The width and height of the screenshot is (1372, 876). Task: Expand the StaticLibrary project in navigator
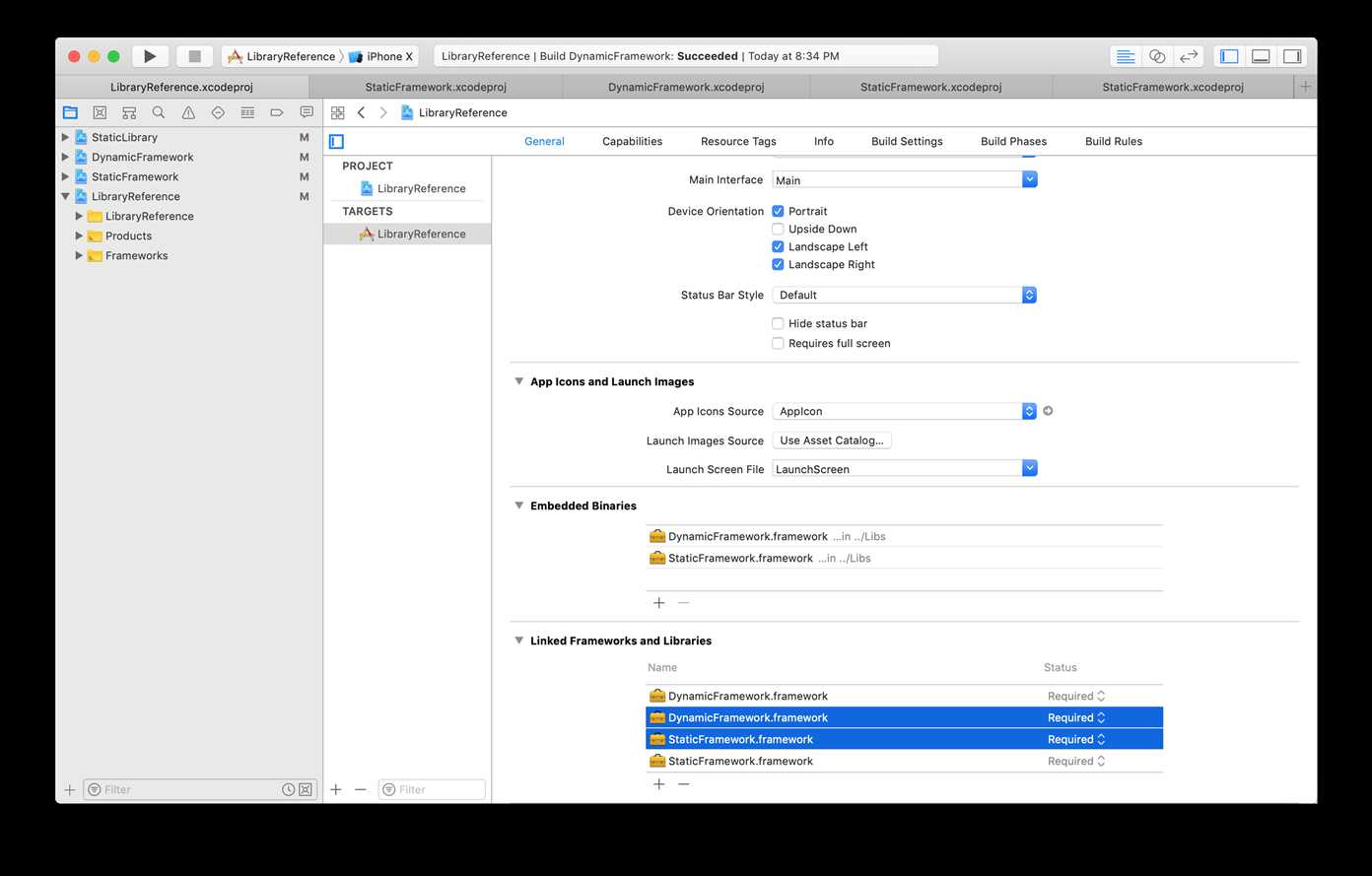pyautogui.click(x=65, y=137)
